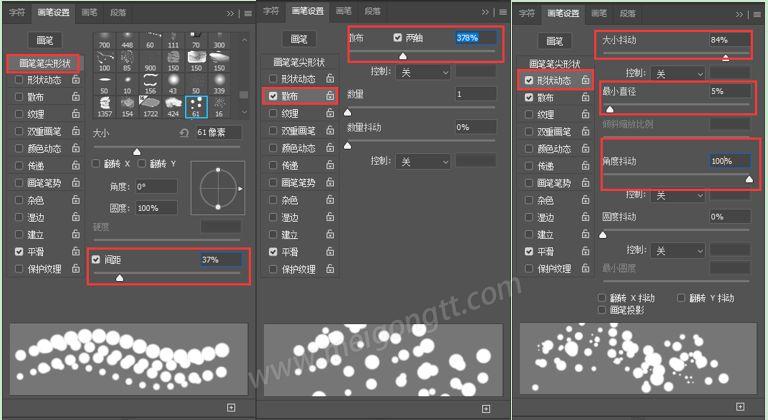This screenshot has height=420, width=768.
Task: Select the 156 brush tip thumbnail
Action: pos(150,84)
